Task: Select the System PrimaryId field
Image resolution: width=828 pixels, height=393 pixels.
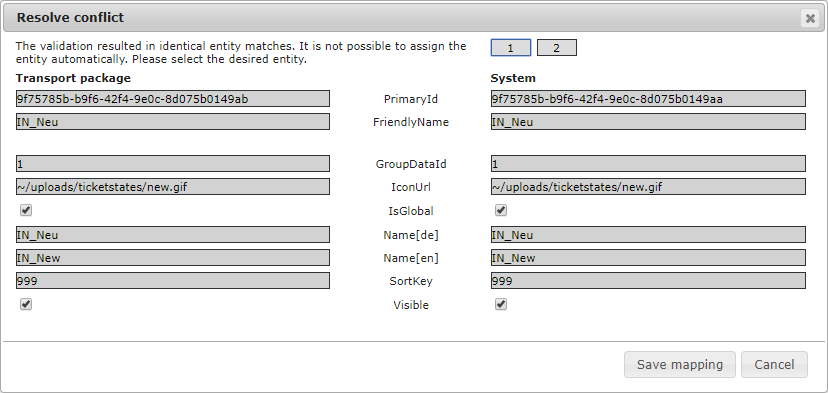Action: (x=648, y=98)
